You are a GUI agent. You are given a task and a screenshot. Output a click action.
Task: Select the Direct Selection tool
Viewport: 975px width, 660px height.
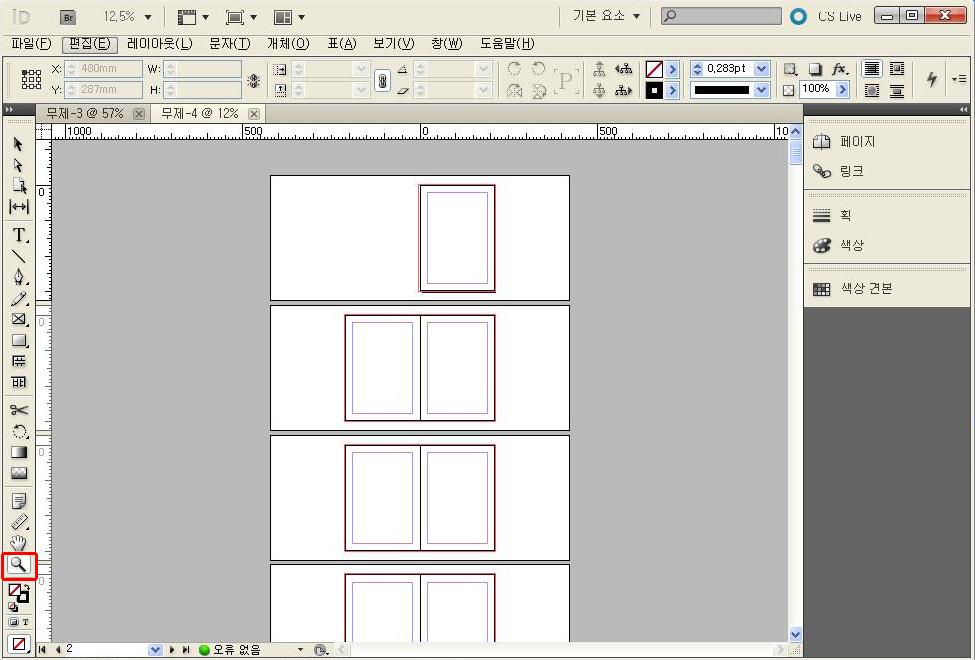click(19, 165)
